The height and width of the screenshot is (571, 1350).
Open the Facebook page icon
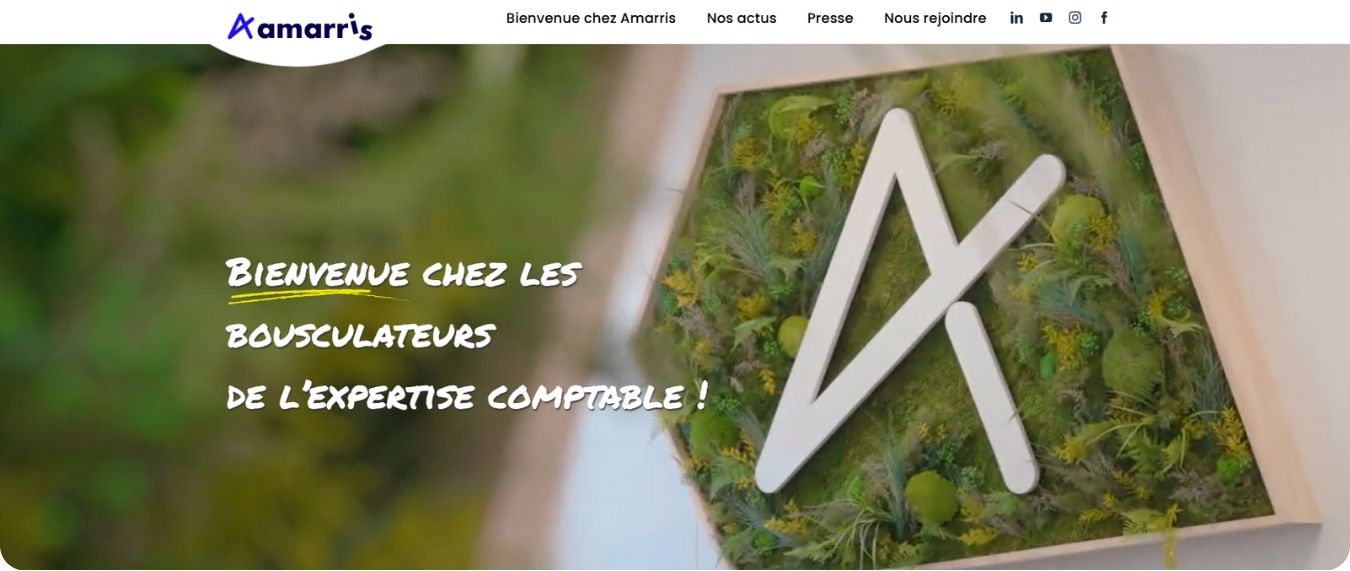click(x=1104, y=18)
